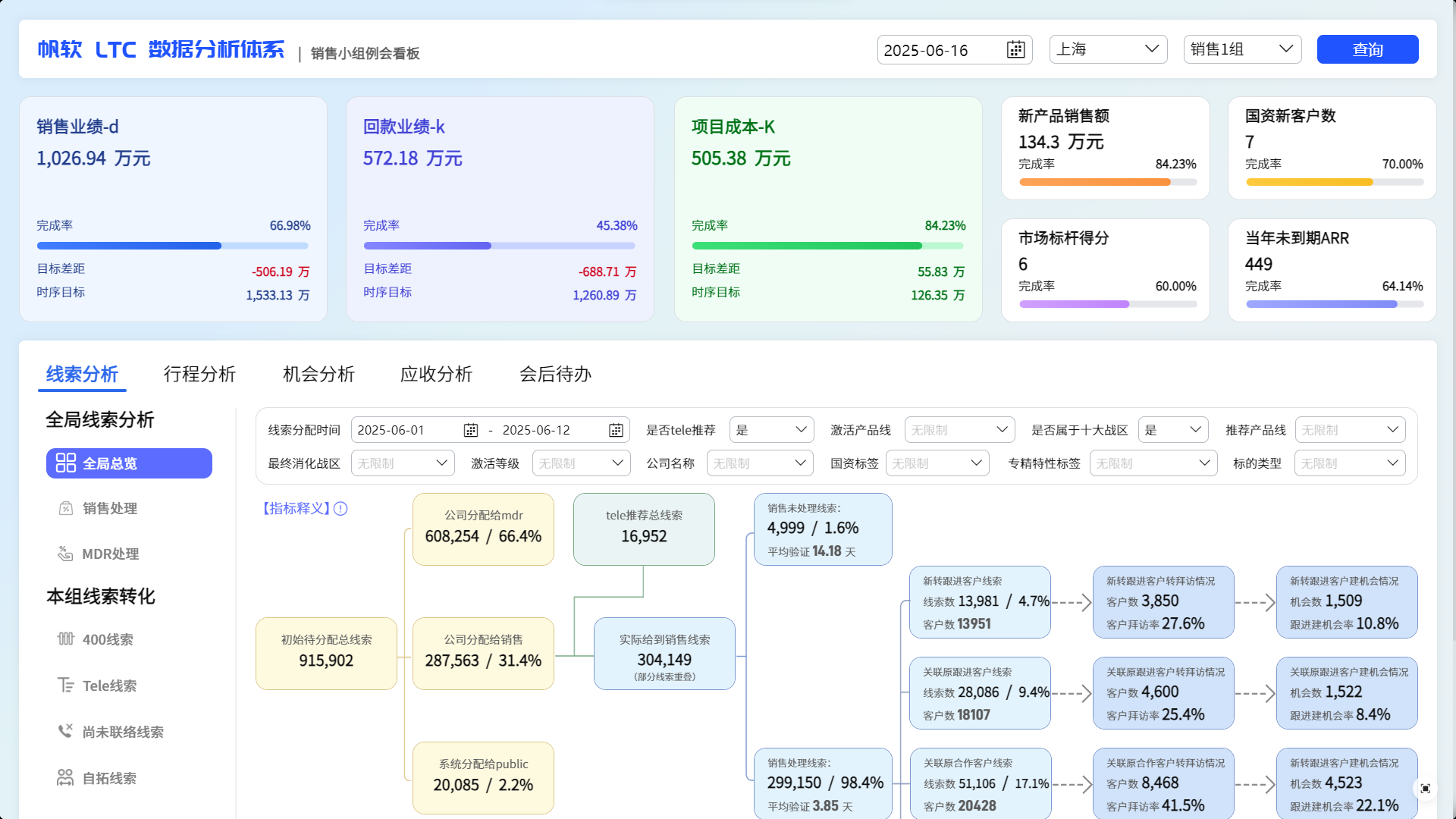Click the 销售业绩-d completion progress bar

coord(172,246)
